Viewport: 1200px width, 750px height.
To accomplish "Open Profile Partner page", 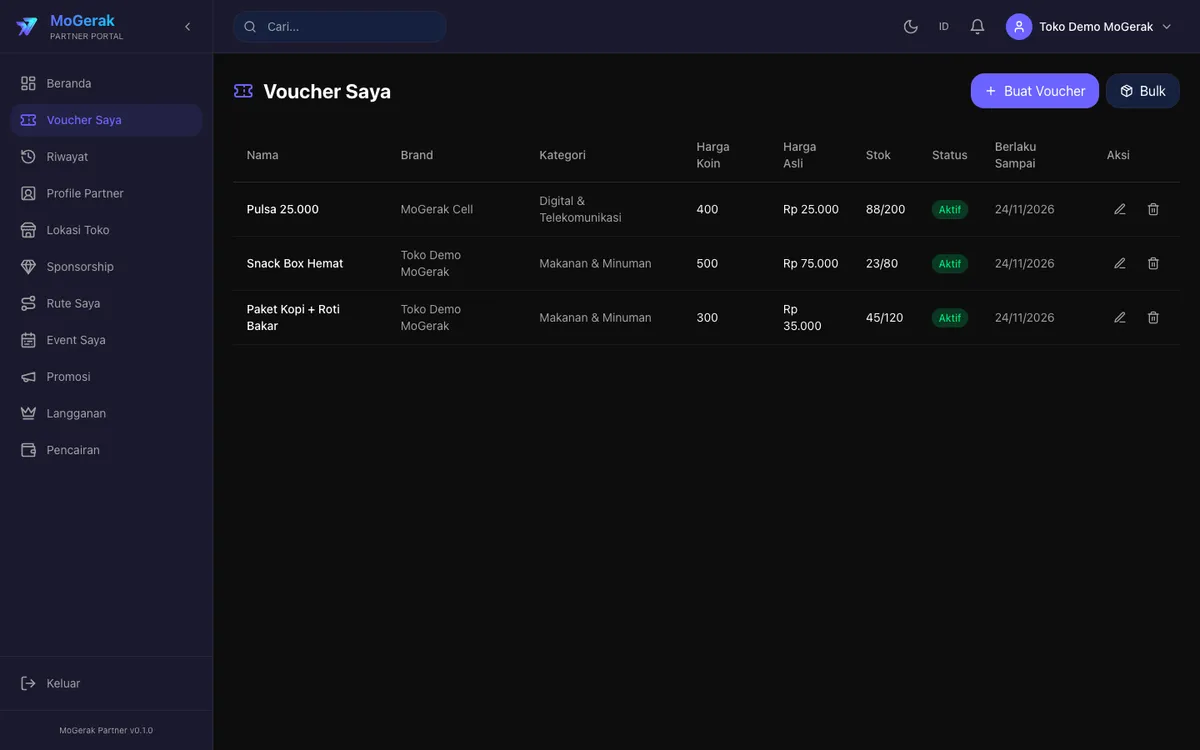I will click(106, 193).
